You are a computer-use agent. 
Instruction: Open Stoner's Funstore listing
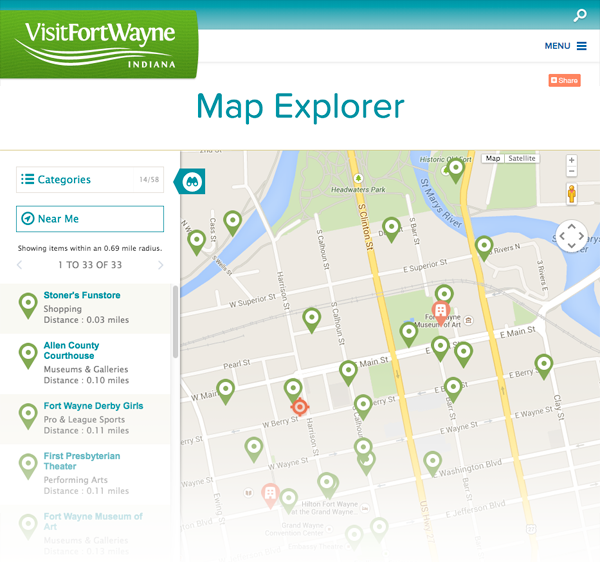[85, 308]
